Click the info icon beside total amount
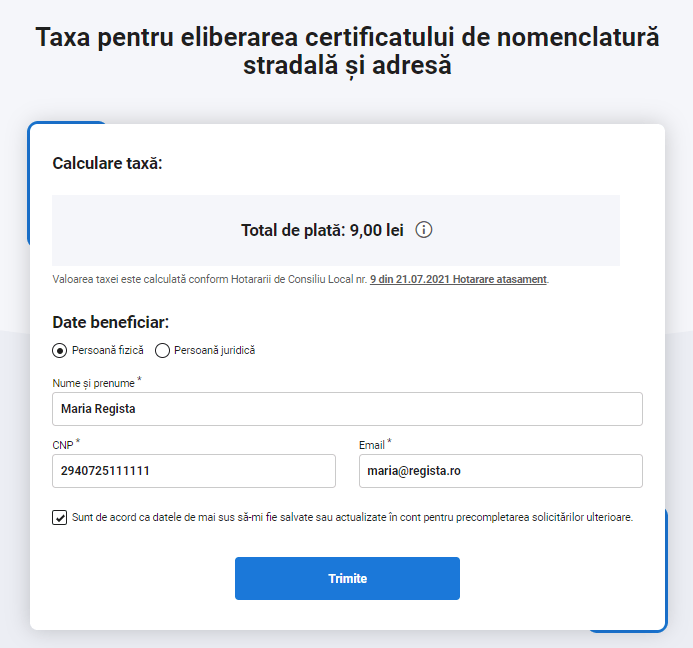The width and height of the screenshot is (693, 648). point(423,230)
